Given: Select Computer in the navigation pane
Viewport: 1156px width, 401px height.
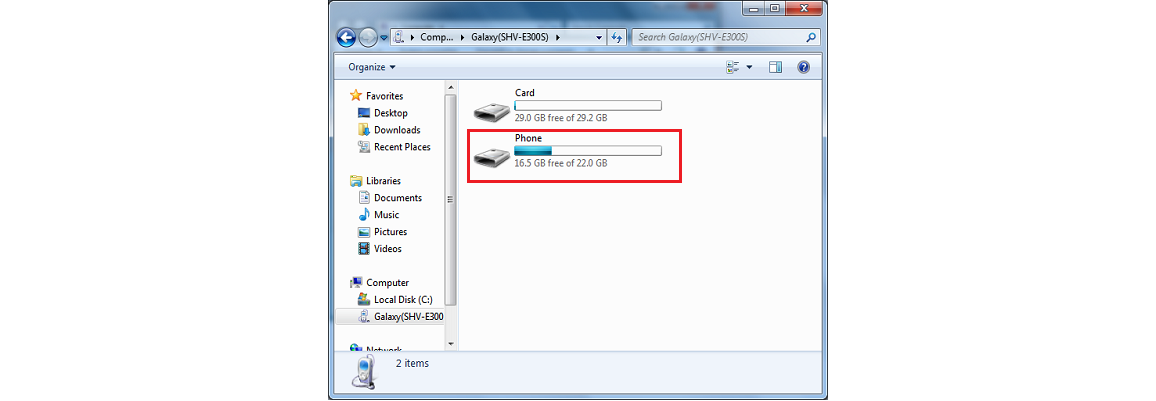Looking at the screenshot, I should (388, 282).
